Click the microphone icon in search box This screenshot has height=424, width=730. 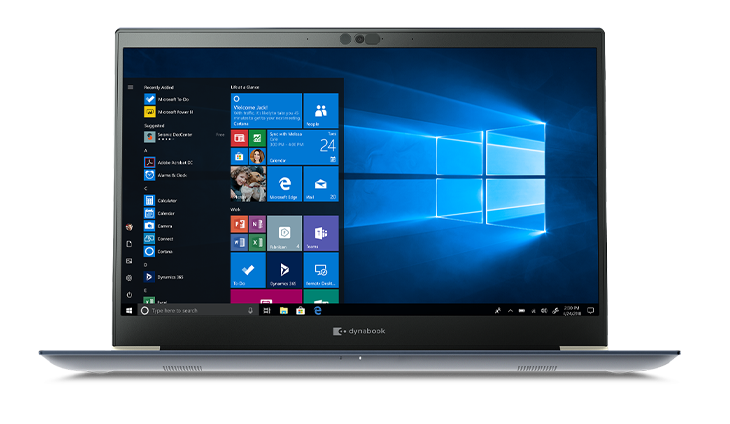(250, 310)
